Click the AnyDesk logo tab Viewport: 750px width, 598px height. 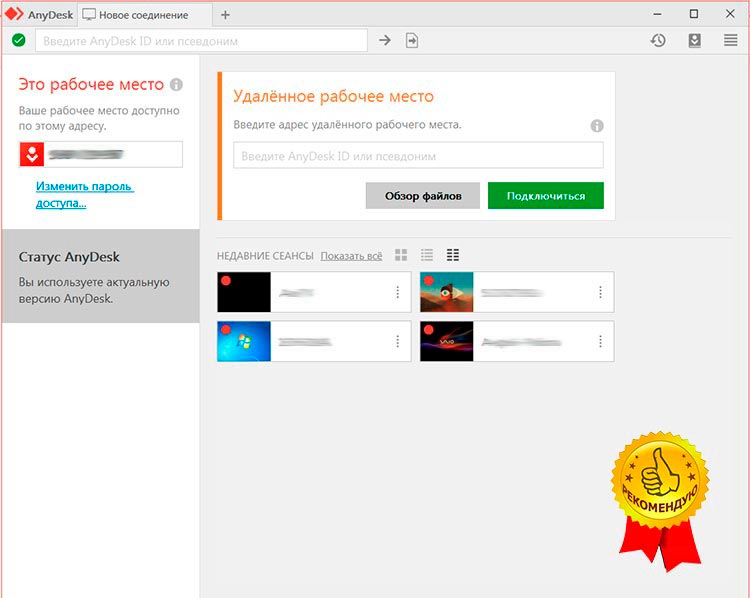tap(39, 14)
